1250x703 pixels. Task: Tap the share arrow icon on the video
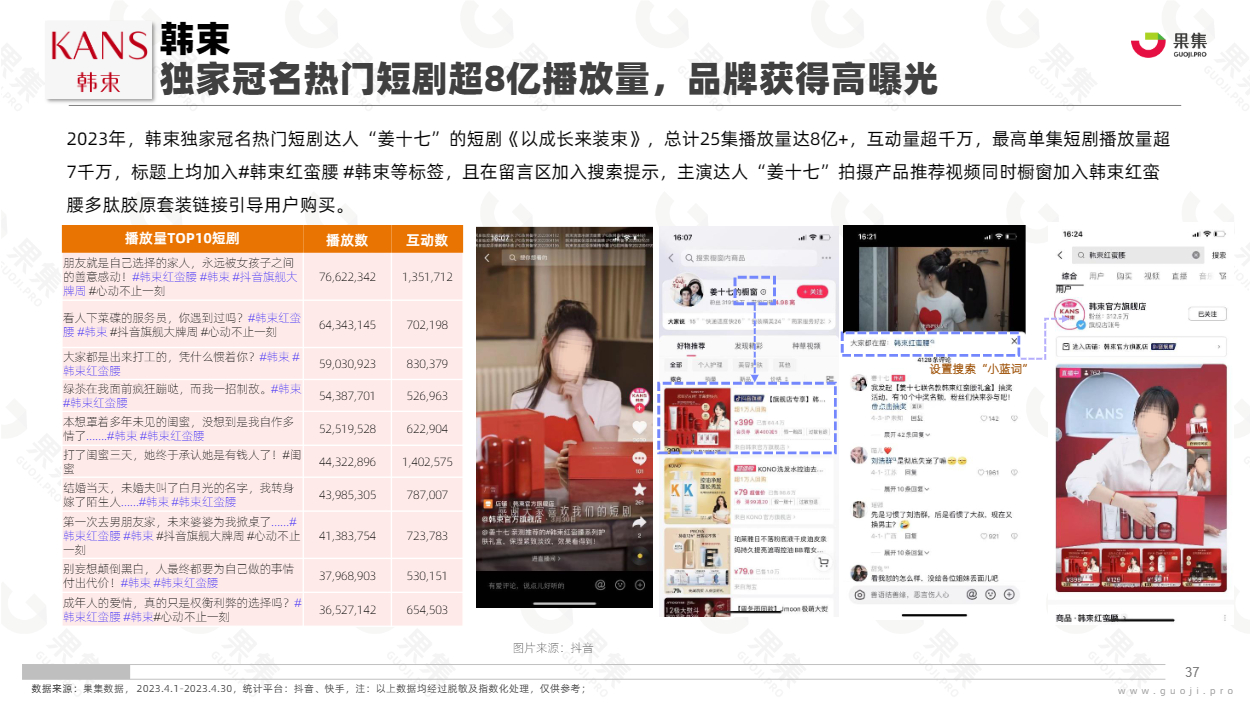[x=639, y=522]
